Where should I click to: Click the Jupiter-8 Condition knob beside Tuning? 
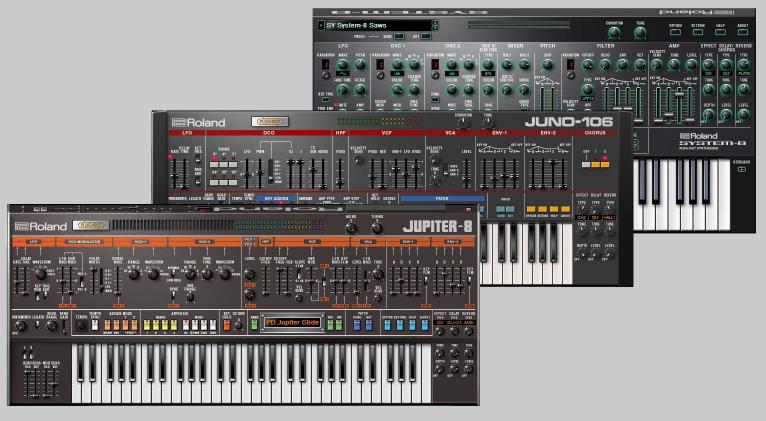(x=351, y=228)
